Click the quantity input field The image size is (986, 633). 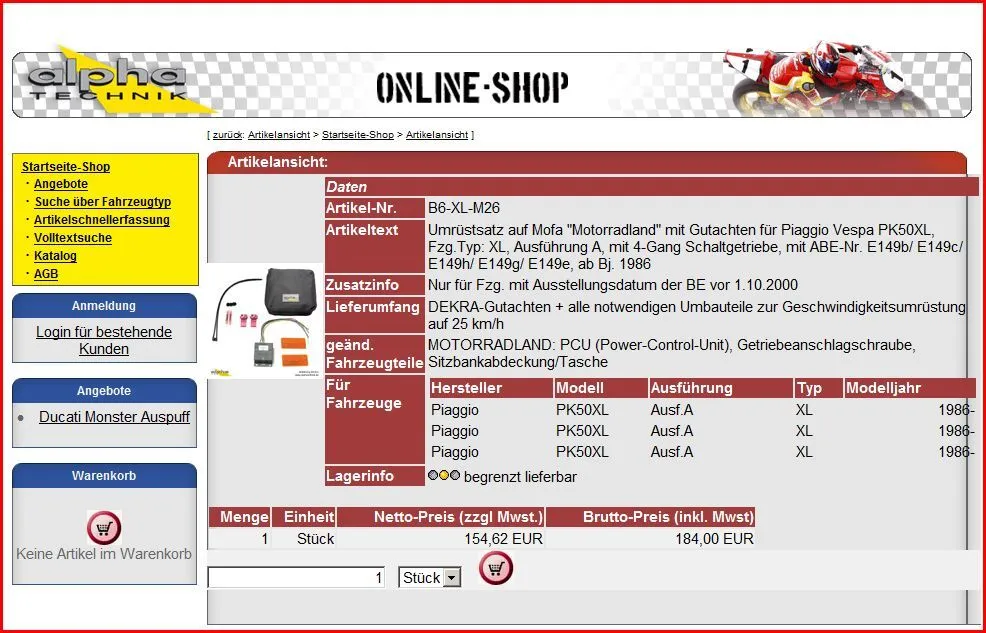(x=297, y=578)
